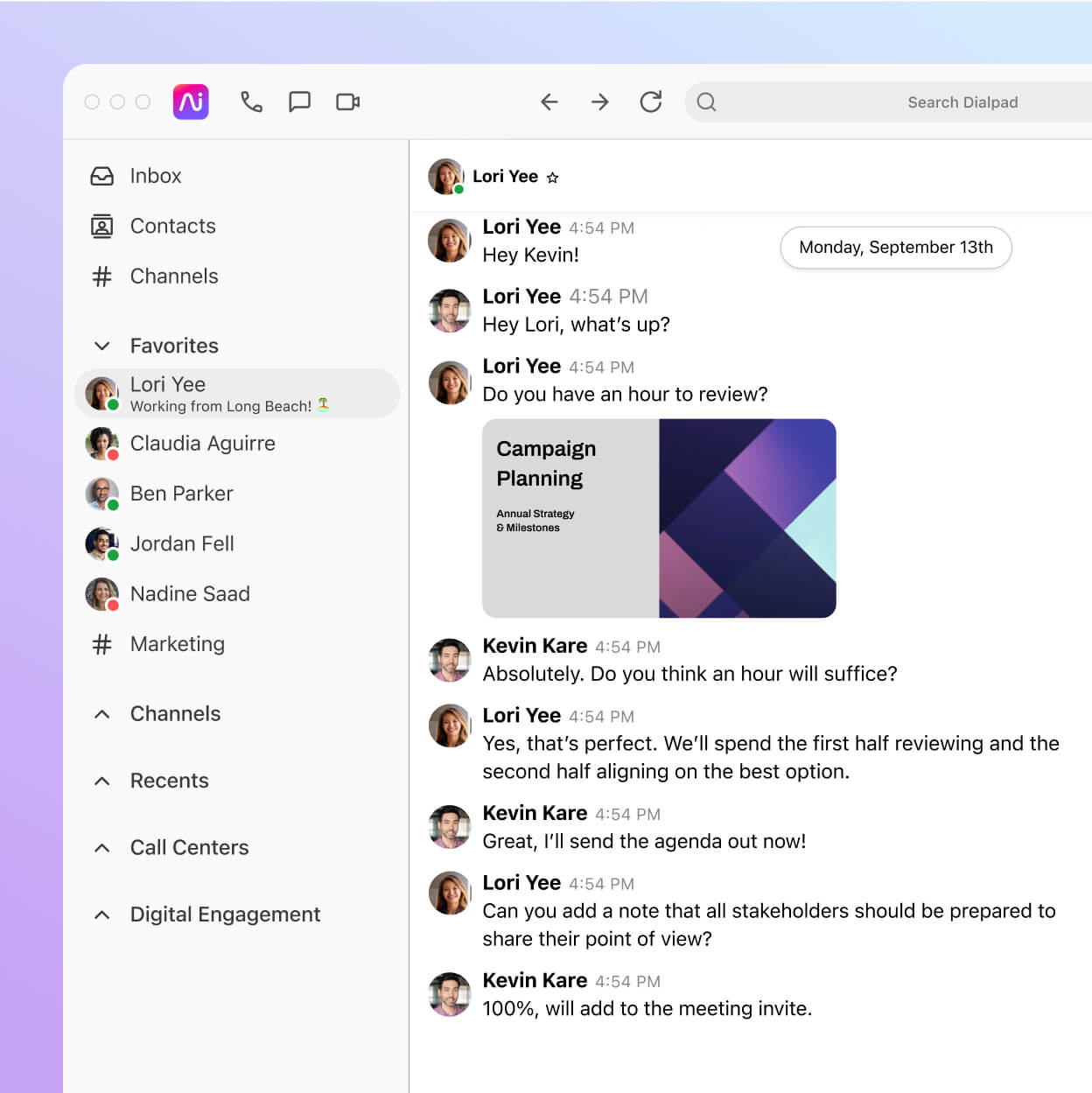Open the Inbox from the sidebar icon
Screen dimensions: 1092x1093
click(101, 176)
